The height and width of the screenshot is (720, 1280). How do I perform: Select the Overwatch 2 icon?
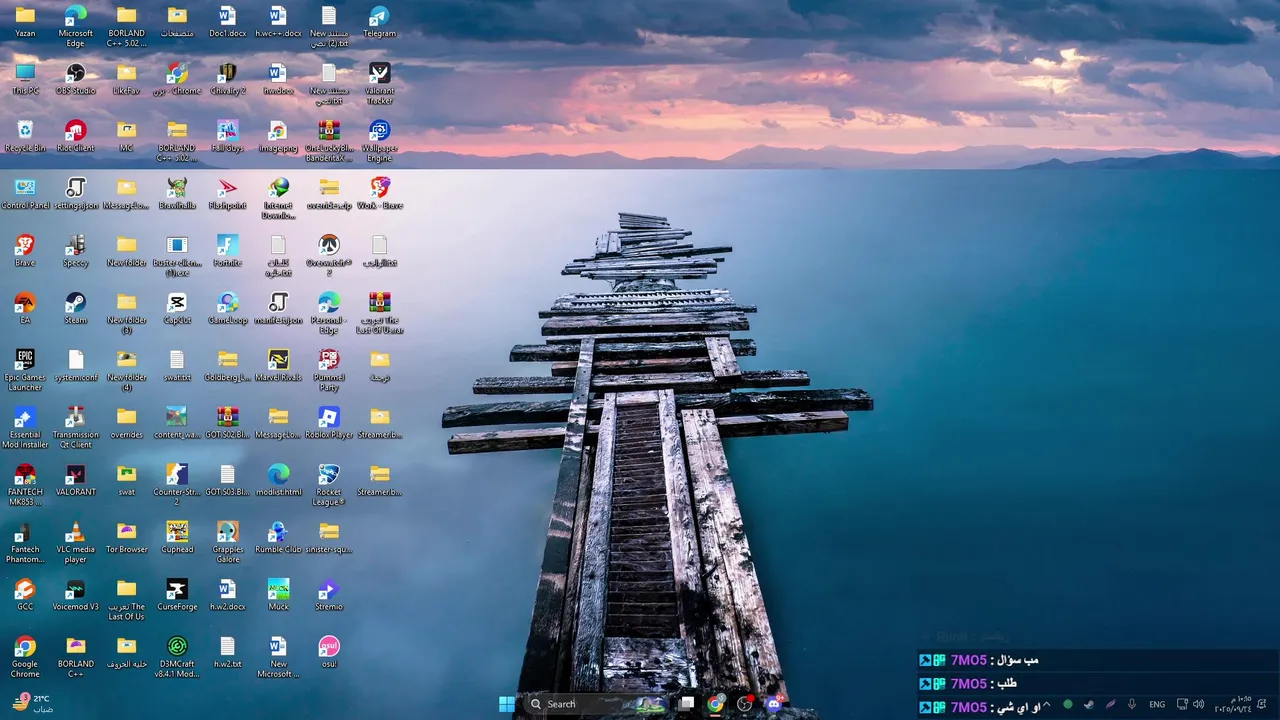click(x=329, y=255)
